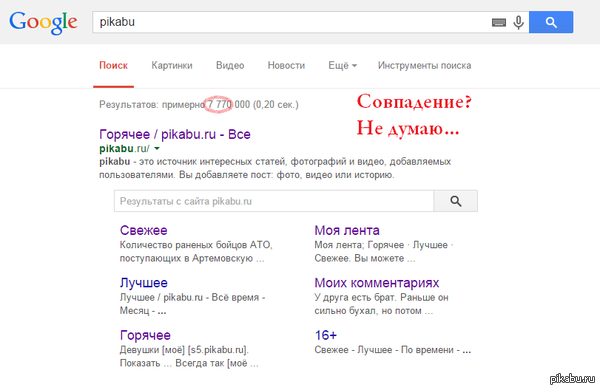Click the pikabu.ru/ green URL text

(x=124, y=148)
